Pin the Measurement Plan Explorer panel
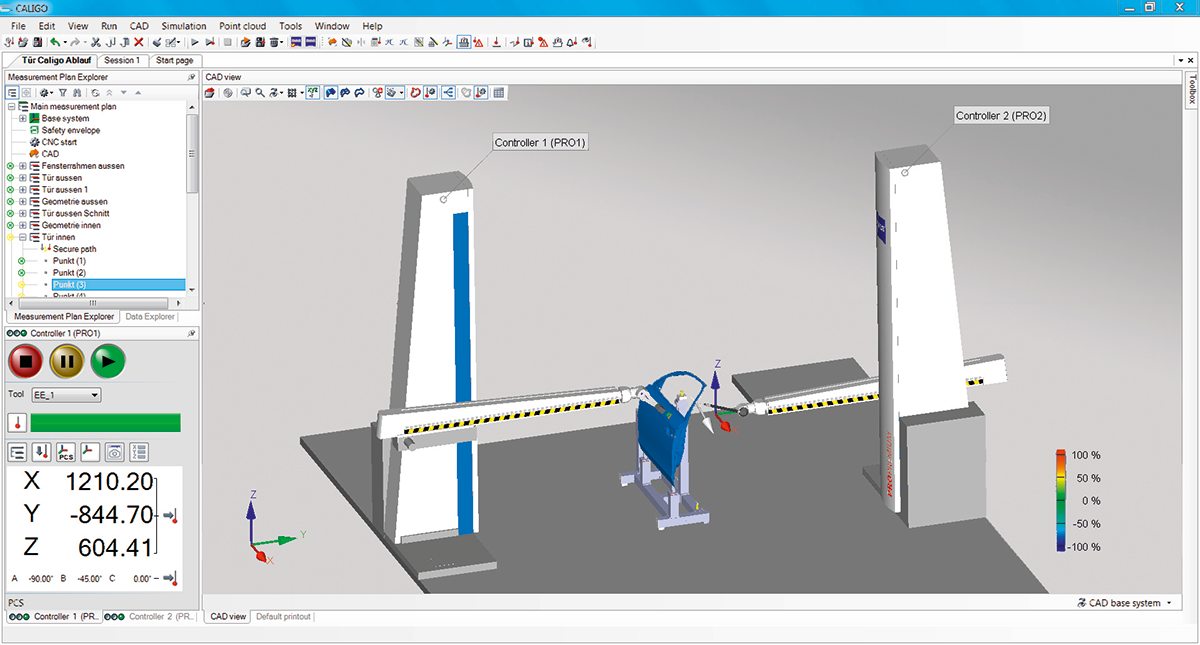 click(191, 77)
